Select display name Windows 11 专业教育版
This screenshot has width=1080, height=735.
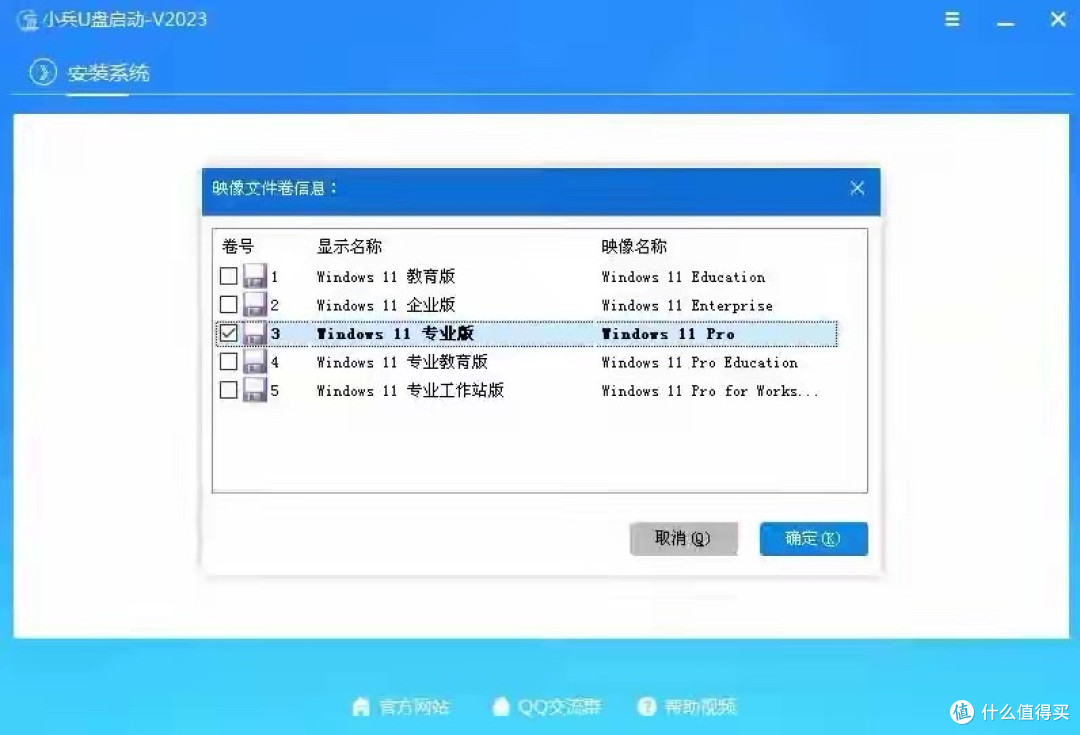click(x=402, y=362)
